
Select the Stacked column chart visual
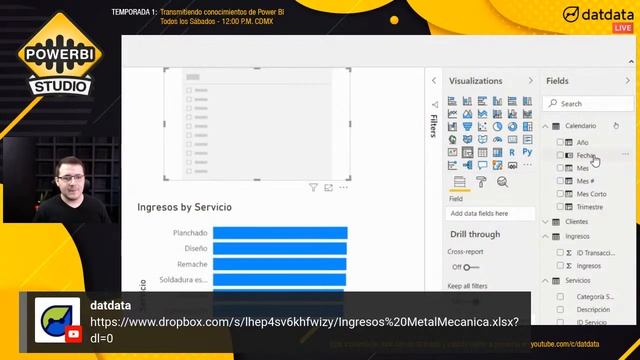[467, 101]
